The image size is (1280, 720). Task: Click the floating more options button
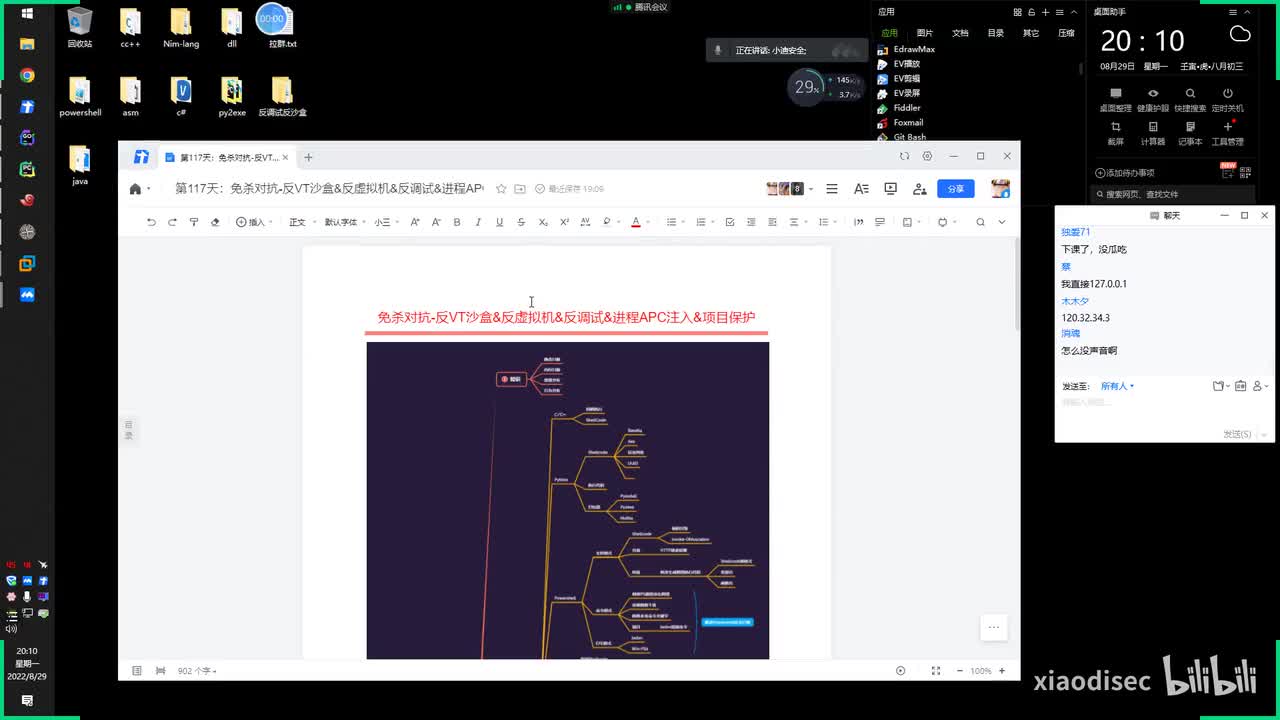point(993,627)
